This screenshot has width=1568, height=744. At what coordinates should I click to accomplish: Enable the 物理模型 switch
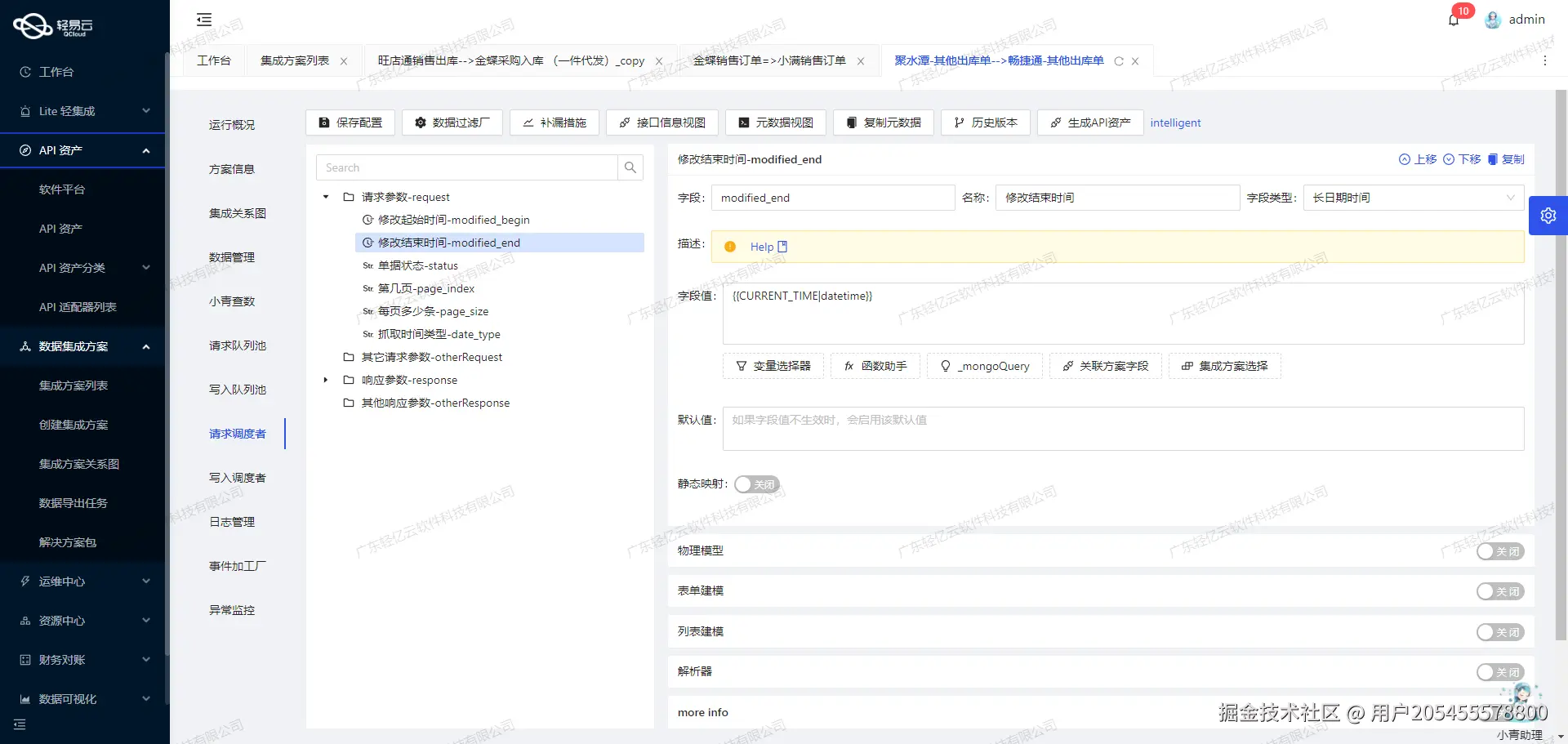coord(1499,551)
